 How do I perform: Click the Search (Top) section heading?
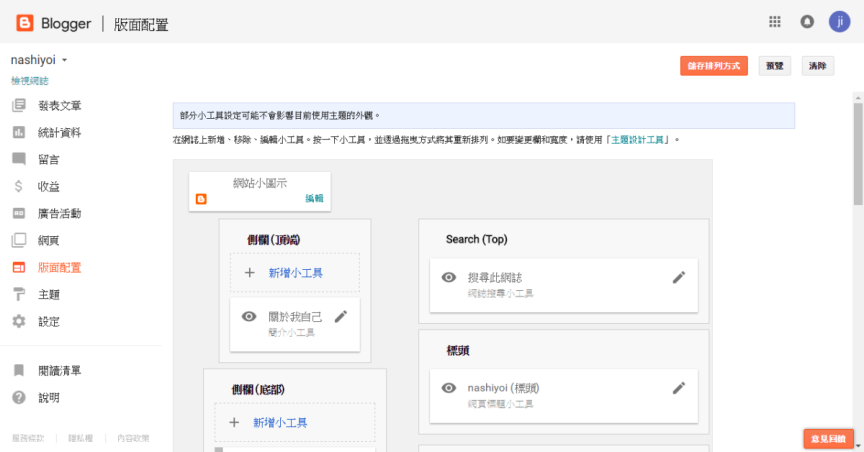(477, 239)
